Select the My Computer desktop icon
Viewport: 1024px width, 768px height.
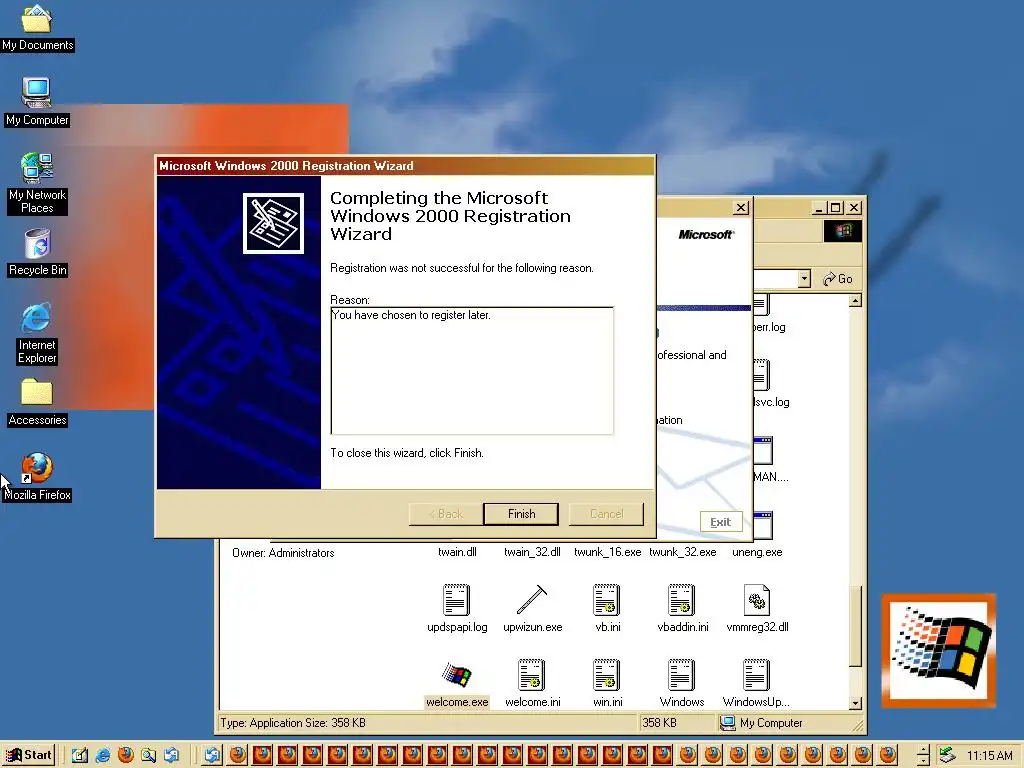click(37, 102)
